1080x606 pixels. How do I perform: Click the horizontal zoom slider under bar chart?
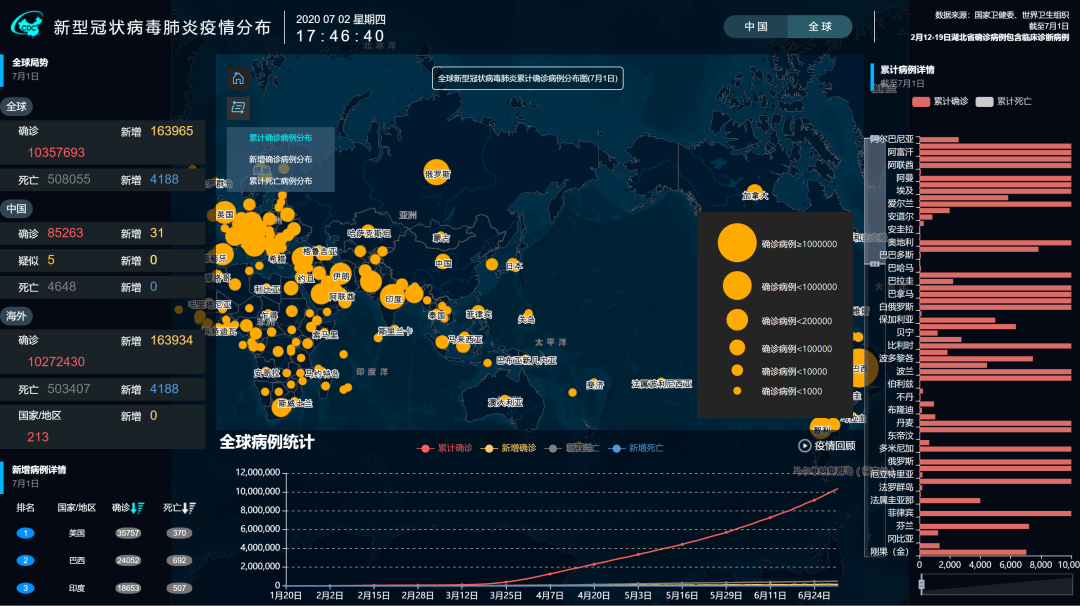pos(996,584)
